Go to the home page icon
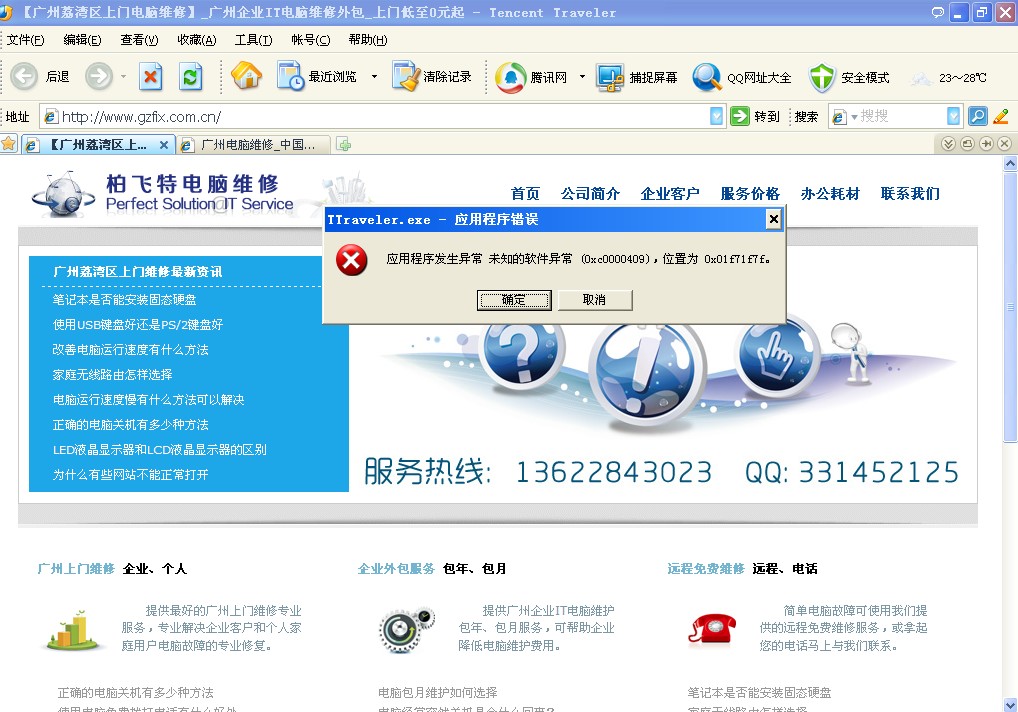Image resolution: width=1018 pixels, height=712 pixels. point(246,76)
